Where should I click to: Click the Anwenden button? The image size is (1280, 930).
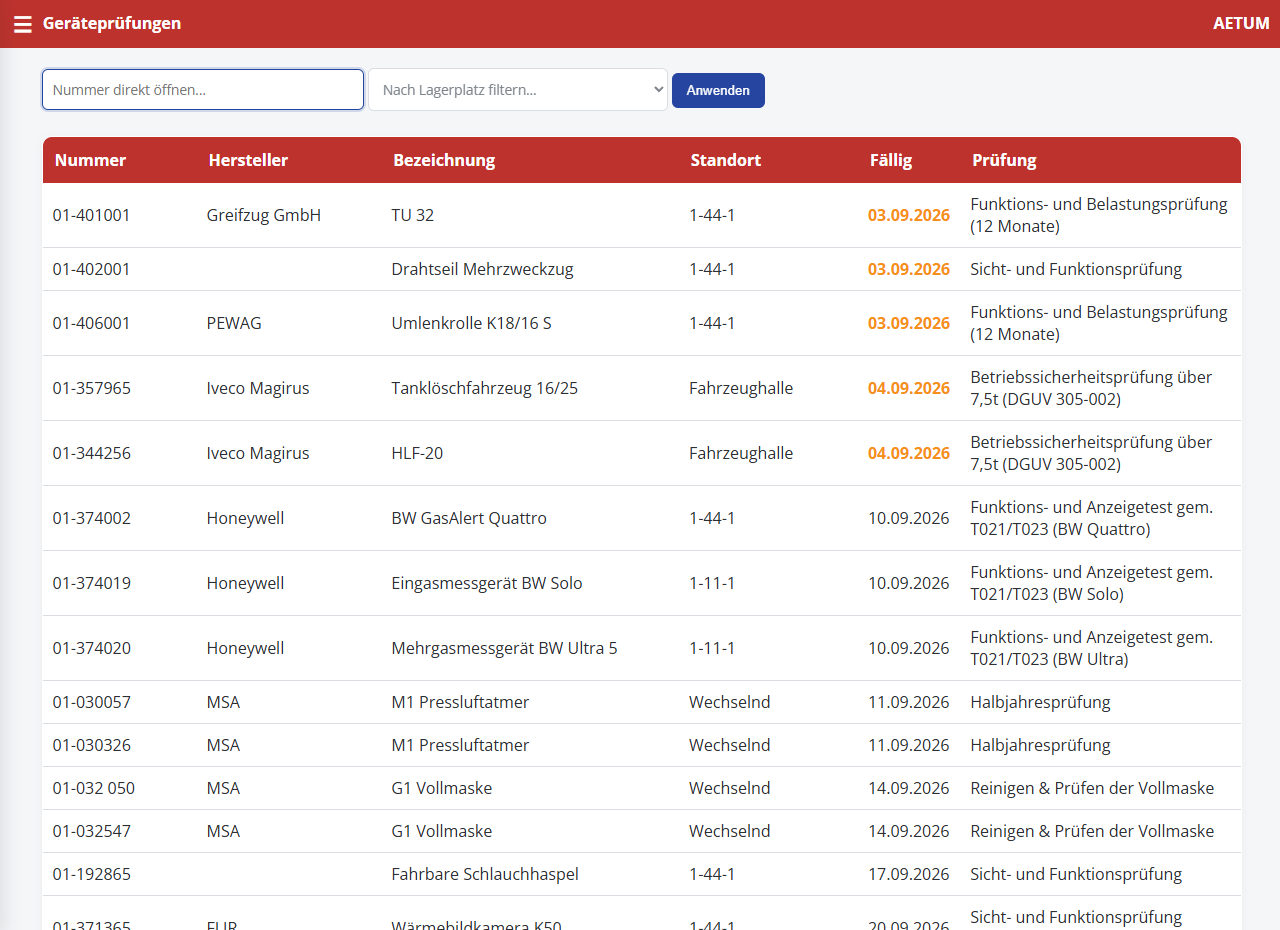718,90
